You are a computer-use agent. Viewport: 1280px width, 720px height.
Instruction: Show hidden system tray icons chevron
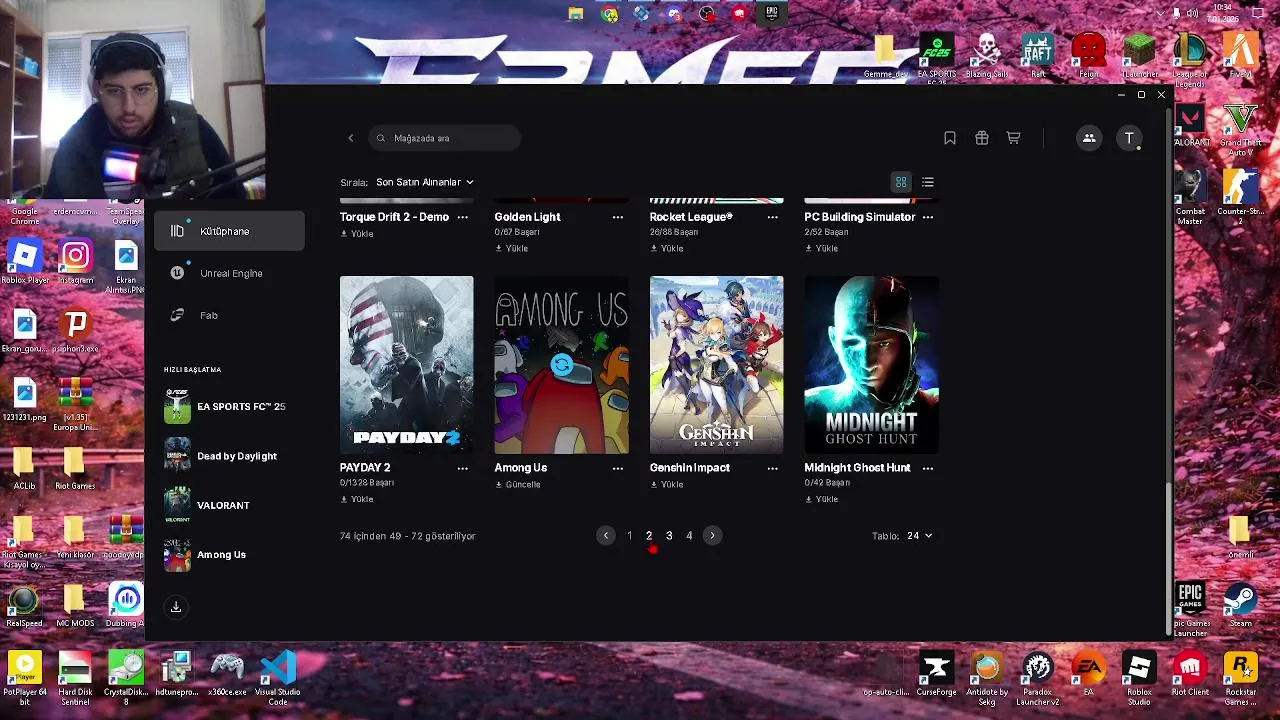(1160, 13)
